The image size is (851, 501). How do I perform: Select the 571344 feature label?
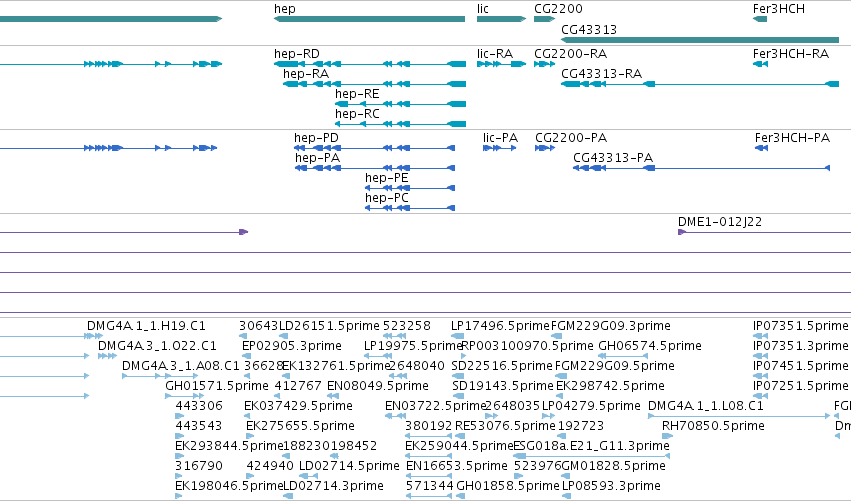pyautogui.click(x=429, y=486)
